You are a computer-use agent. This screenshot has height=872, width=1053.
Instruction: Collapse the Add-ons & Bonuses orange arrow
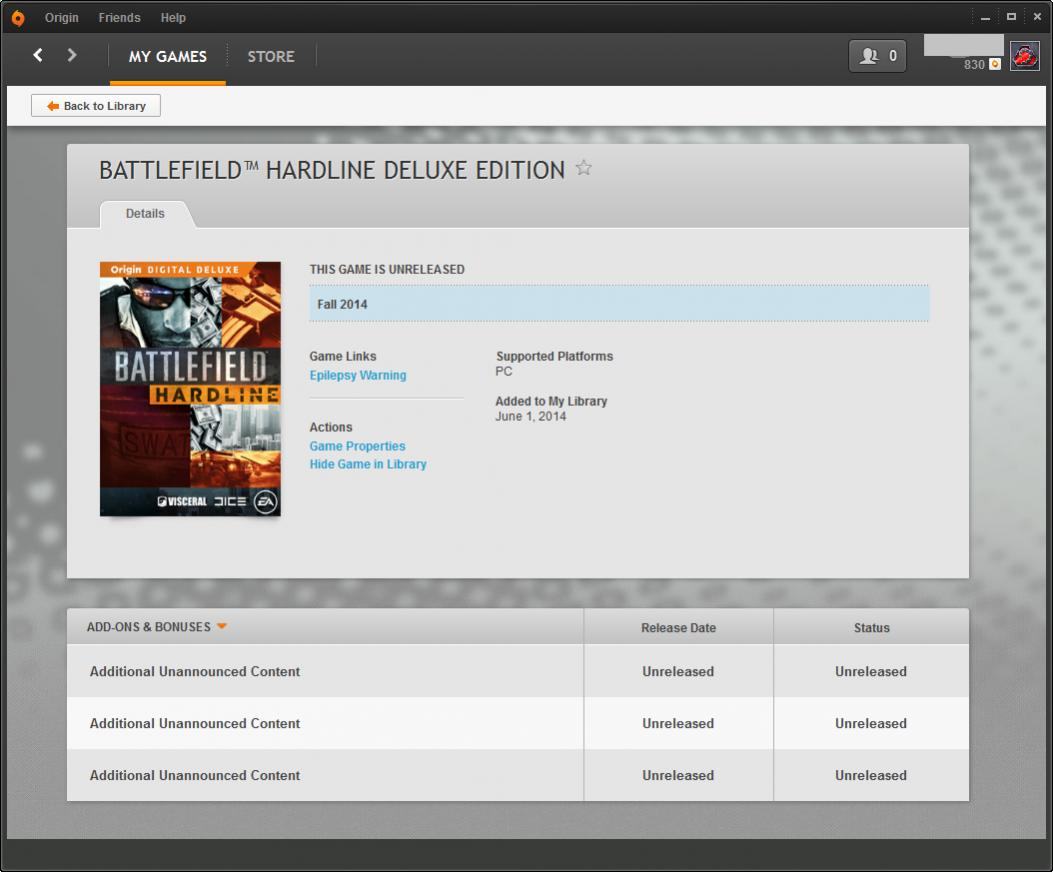coord(222,626)
